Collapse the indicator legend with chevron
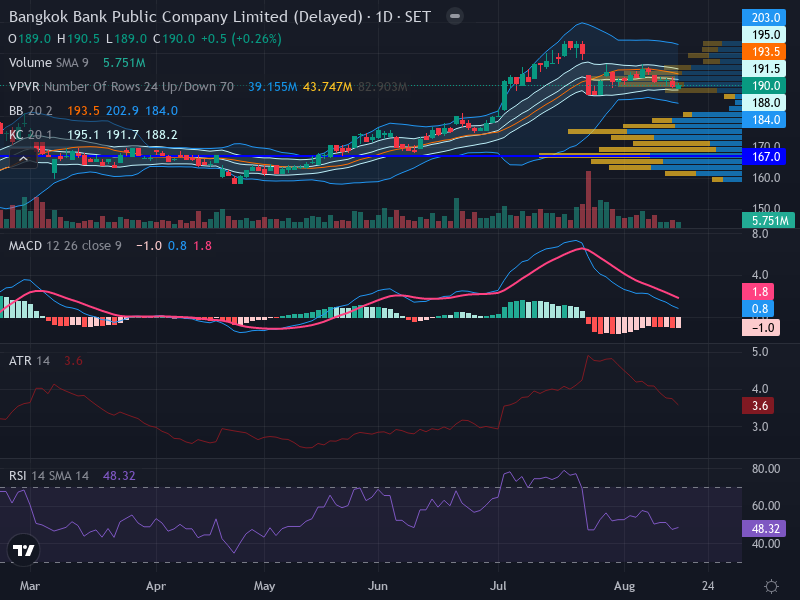The image size is (800, 600). [x=23, y=159]
